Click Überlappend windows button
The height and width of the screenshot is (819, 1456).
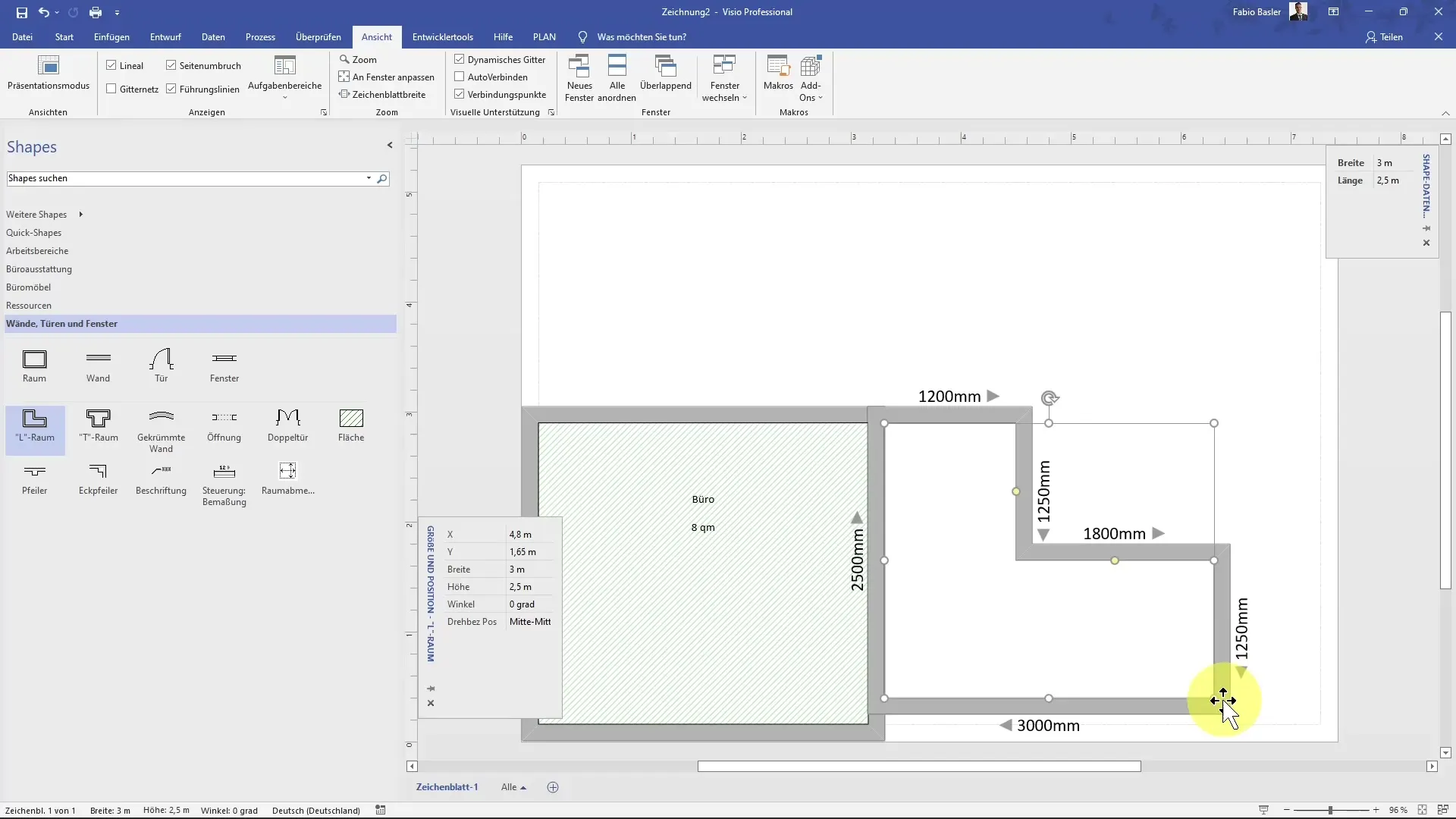click(x=666, y=74)
